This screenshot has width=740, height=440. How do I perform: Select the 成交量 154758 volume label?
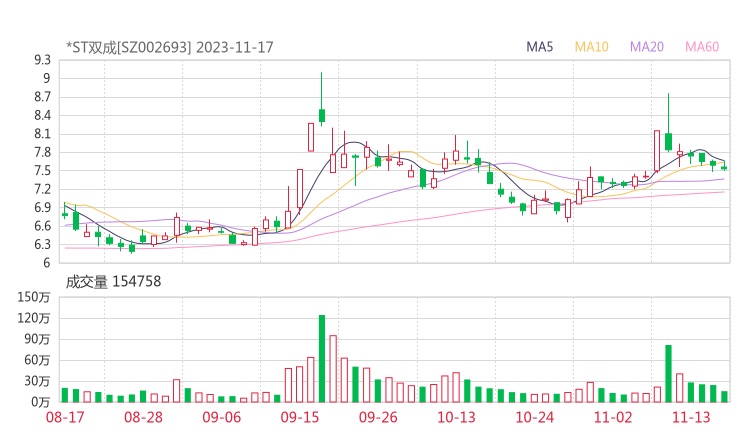click(x=113, y=282)
